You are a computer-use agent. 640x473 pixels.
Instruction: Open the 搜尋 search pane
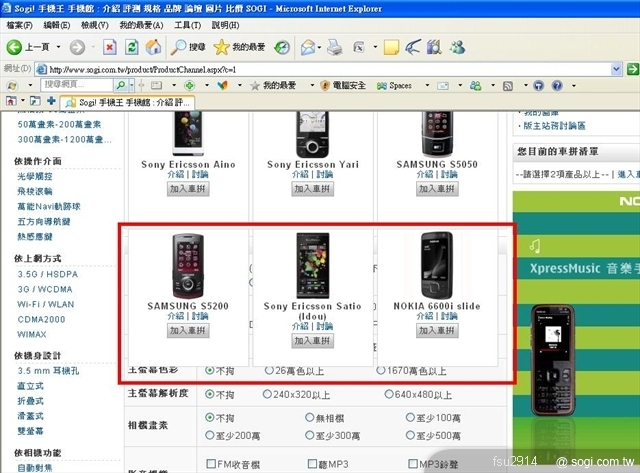point(188,47)
